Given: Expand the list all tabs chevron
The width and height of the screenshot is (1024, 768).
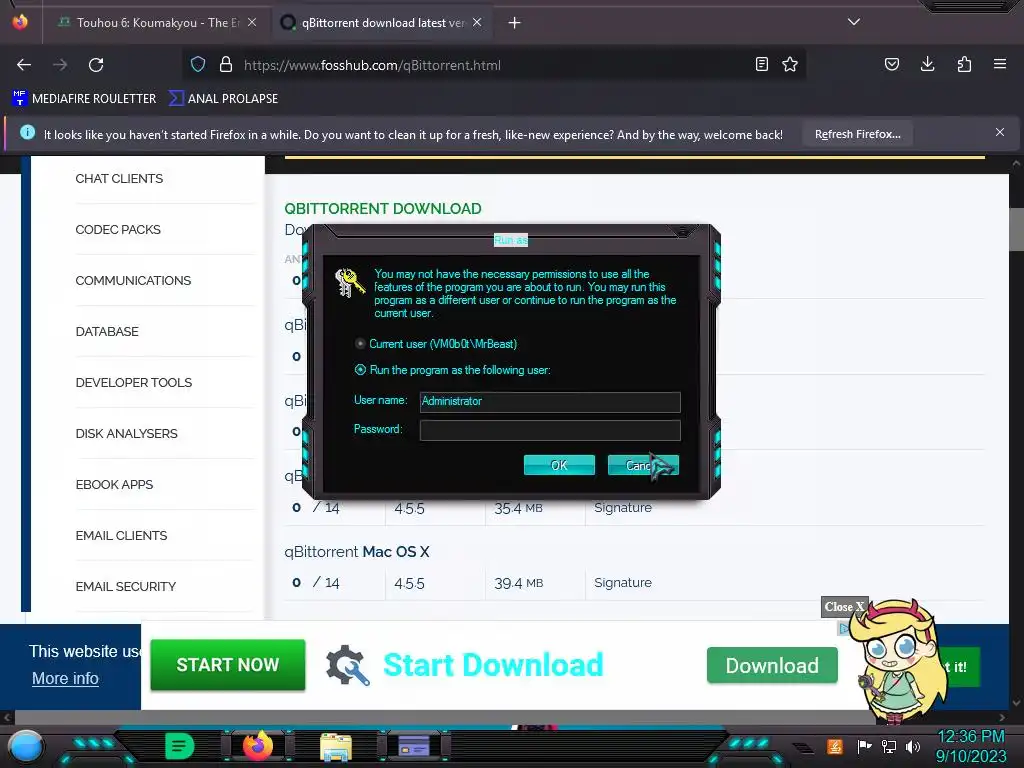Looking at the screenshot, I should tap(854, 22).
